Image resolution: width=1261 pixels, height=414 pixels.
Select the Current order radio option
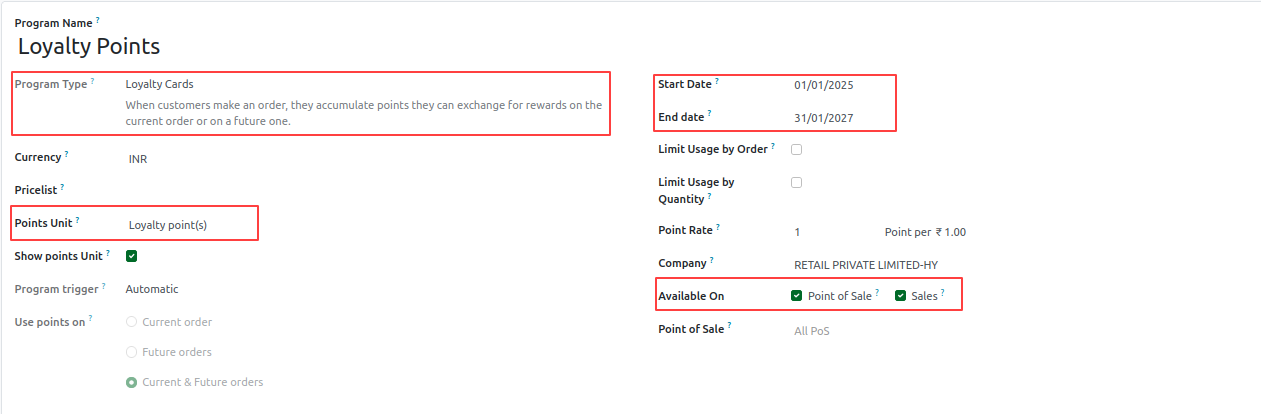click(x=131, y=322)
